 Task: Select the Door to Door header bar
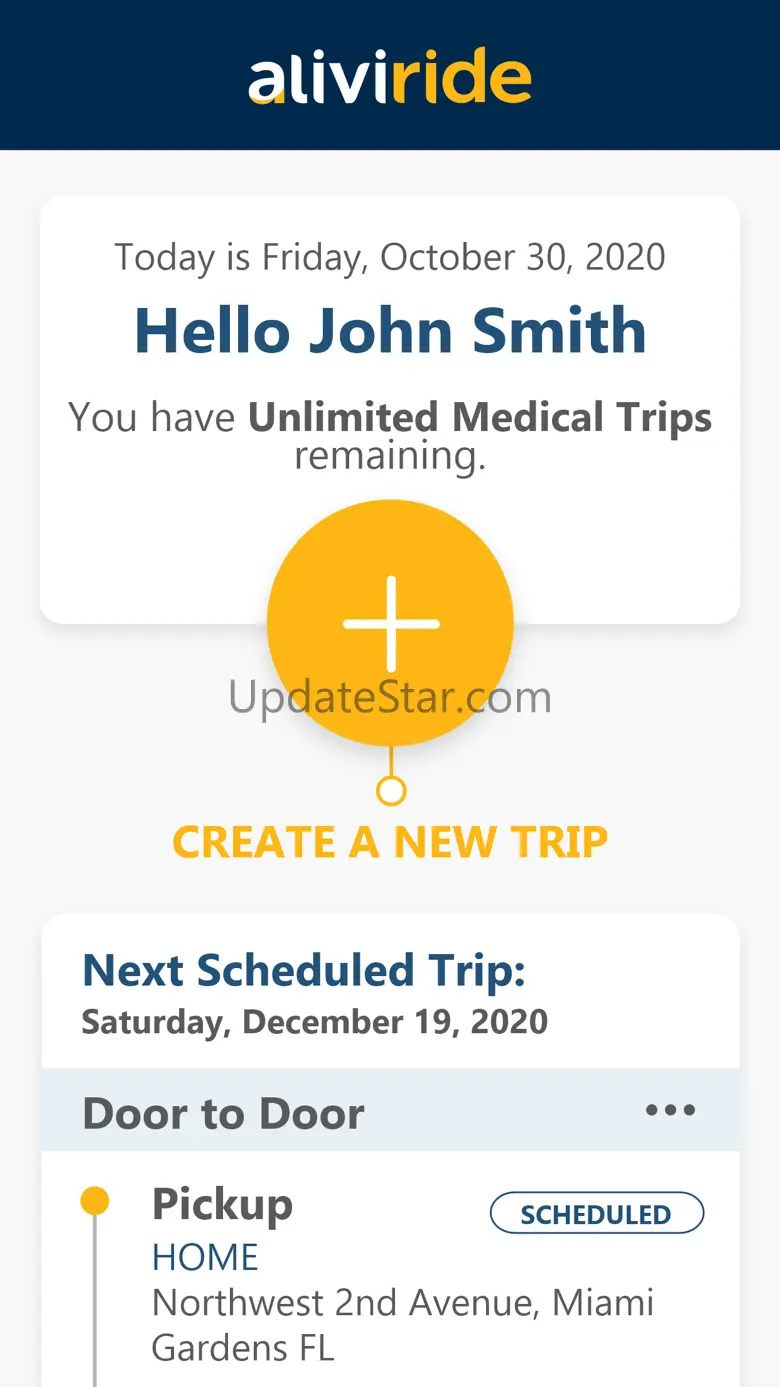pos(390,1110)
